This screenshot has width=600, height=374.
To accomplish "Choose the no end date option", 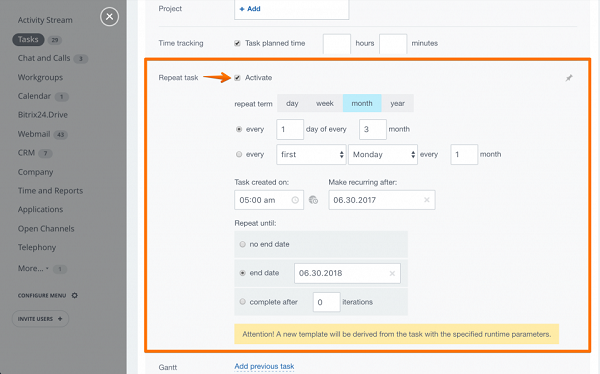I will point(243,244).
